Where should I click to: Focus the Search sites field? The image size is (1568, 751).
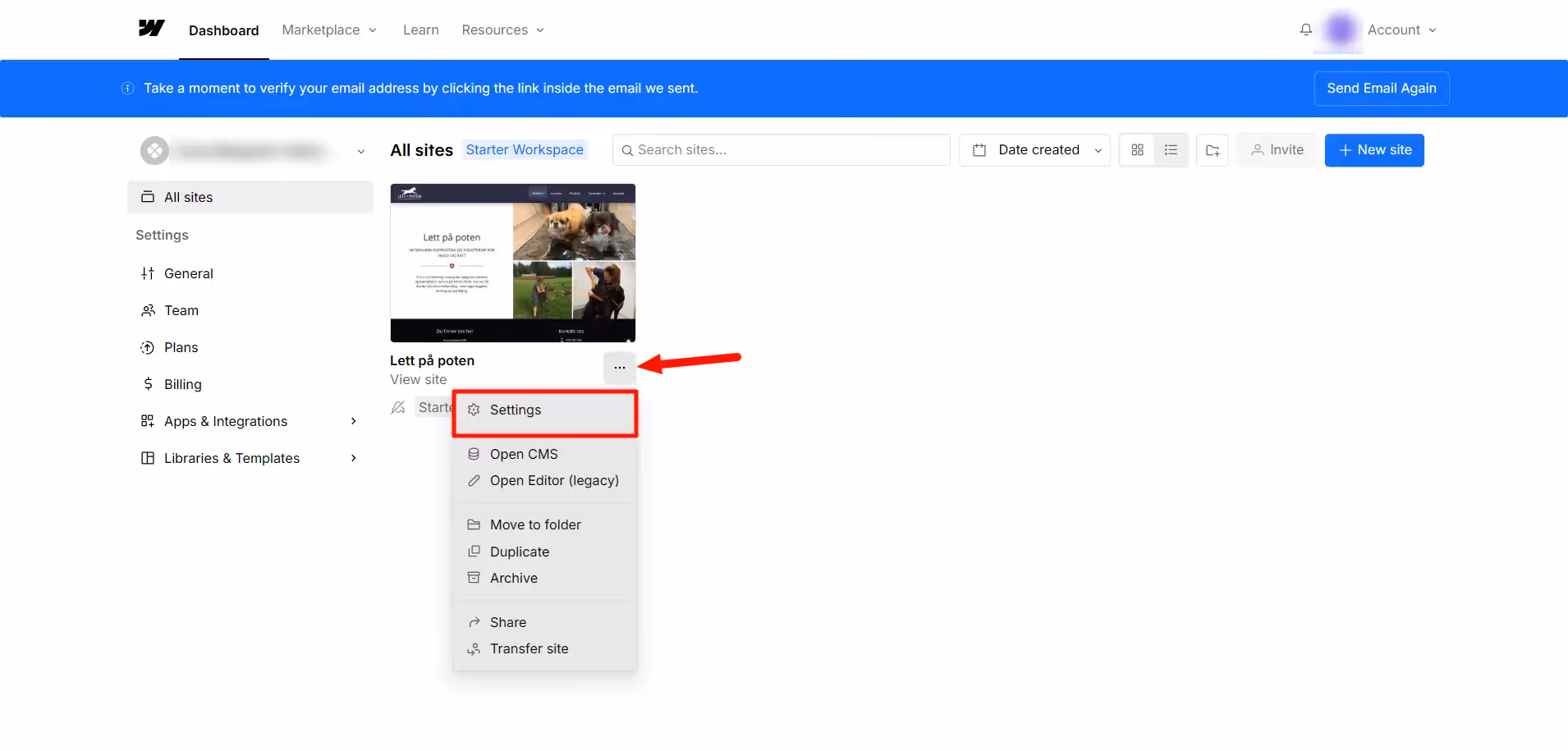point(781,150)
